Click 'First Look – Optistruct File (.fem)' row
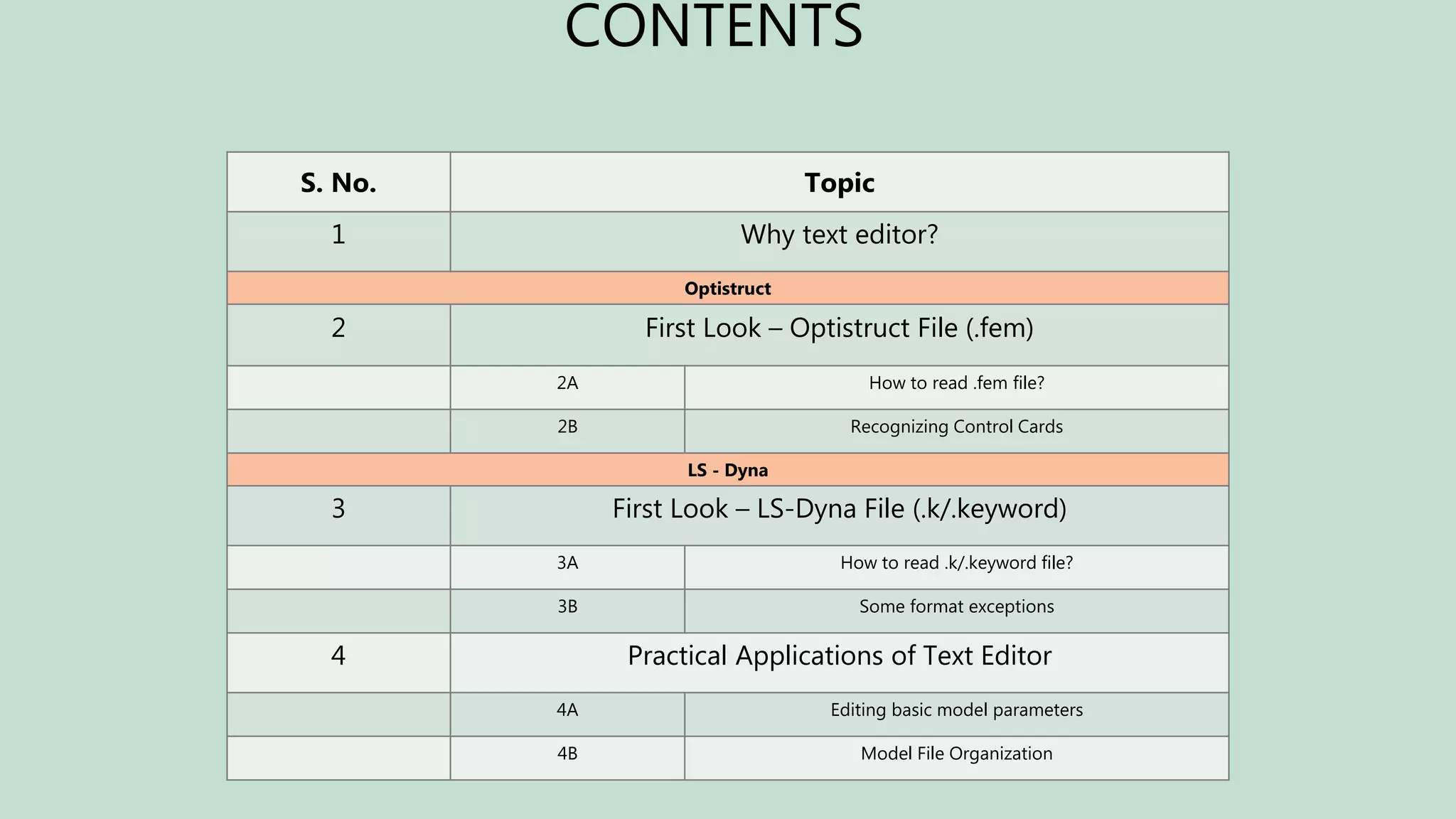1456x819 pixels. click(x=840, y=335)
